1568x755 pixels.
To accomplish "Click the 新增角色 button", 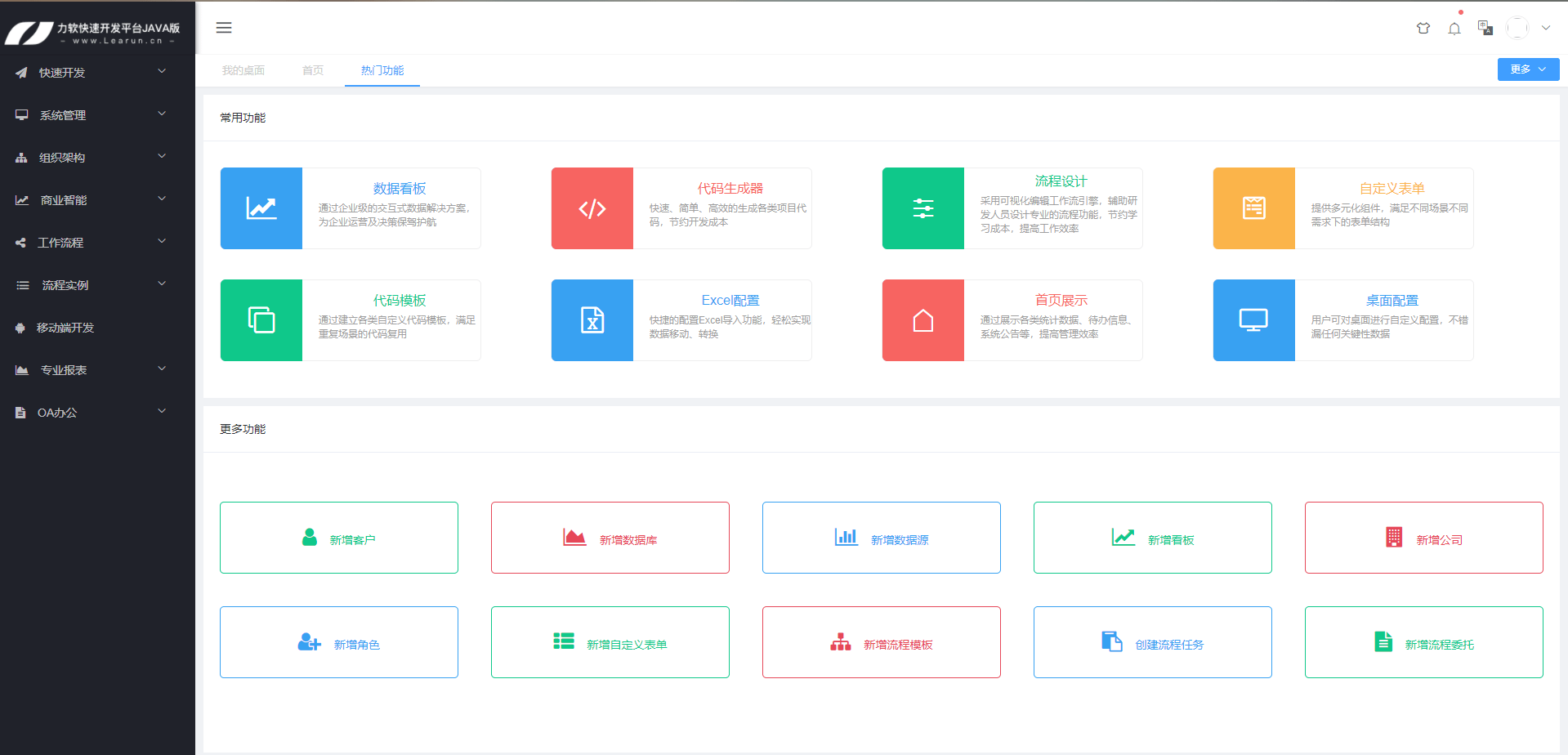I will pos(339,642).
